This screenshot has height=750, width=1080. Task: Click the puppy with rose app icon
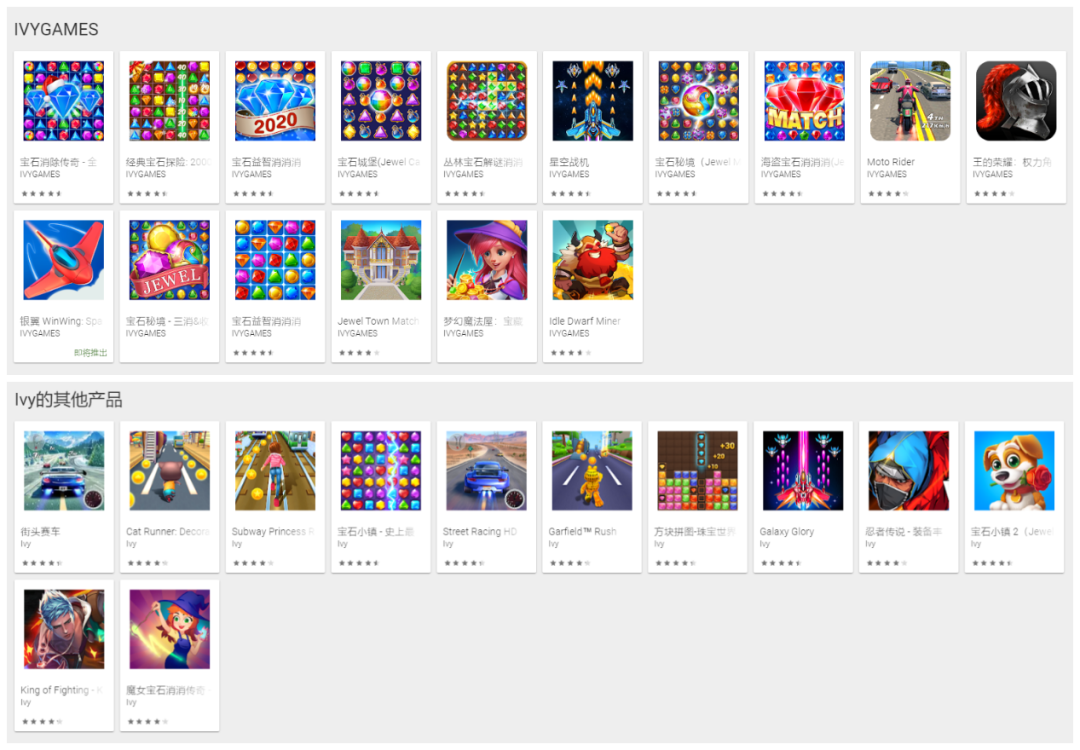[1015, 470]
